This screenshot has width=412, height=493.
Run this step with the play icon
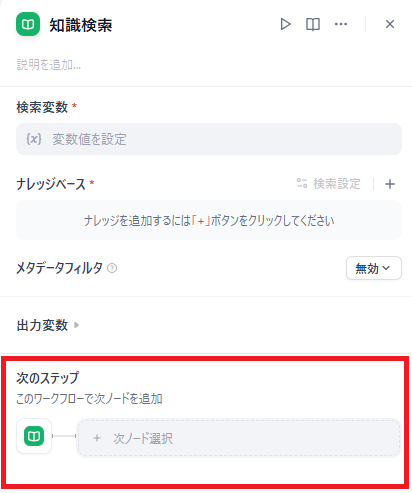pos(285,24)
